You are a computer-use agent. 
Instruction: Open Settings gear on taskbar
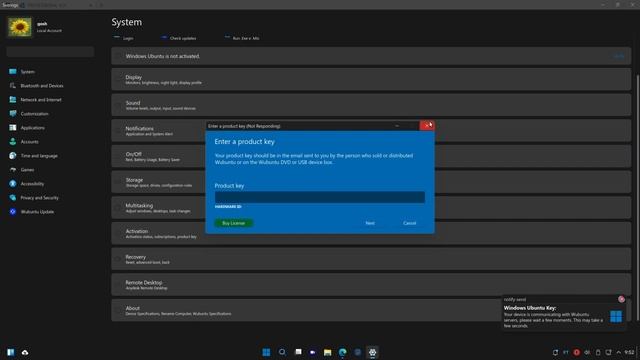[x=372, y=352]
